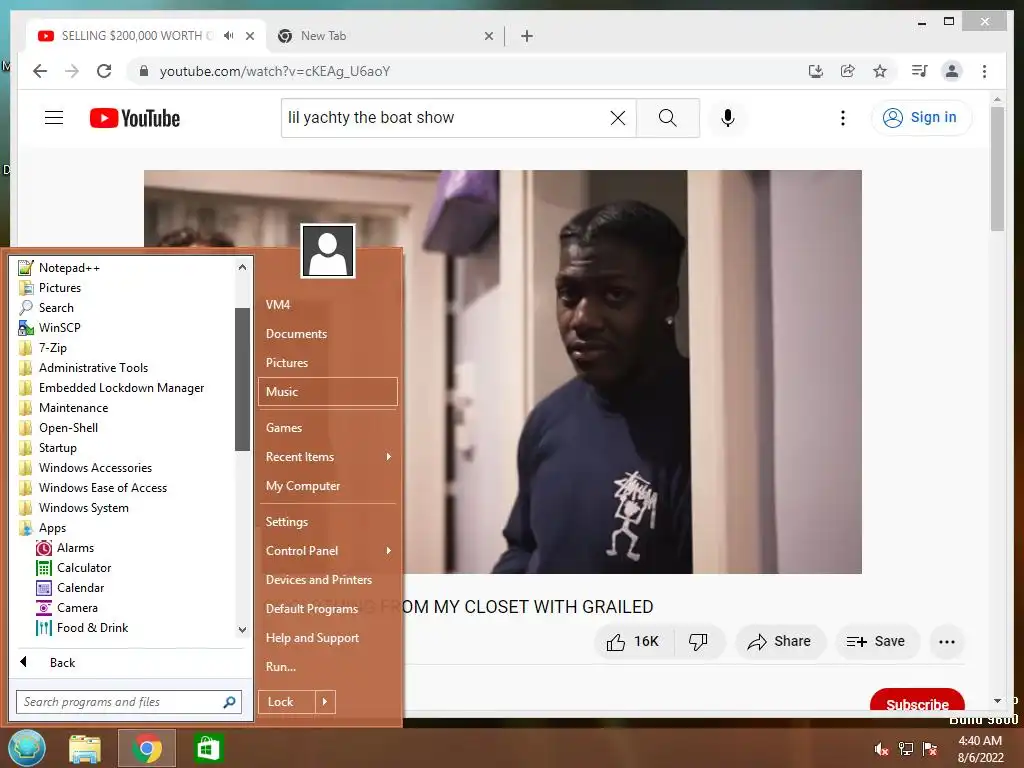This screenshot has width=1024, height=768.
Task: Save video to playlist
Action: tap(876, 641)
